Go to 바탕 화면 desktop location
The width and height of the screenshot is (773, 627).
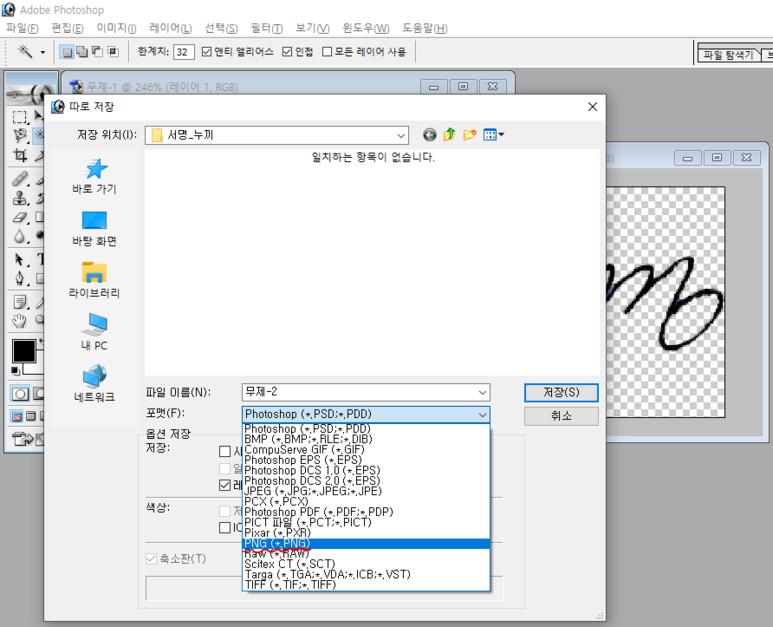tap(94, 229)
